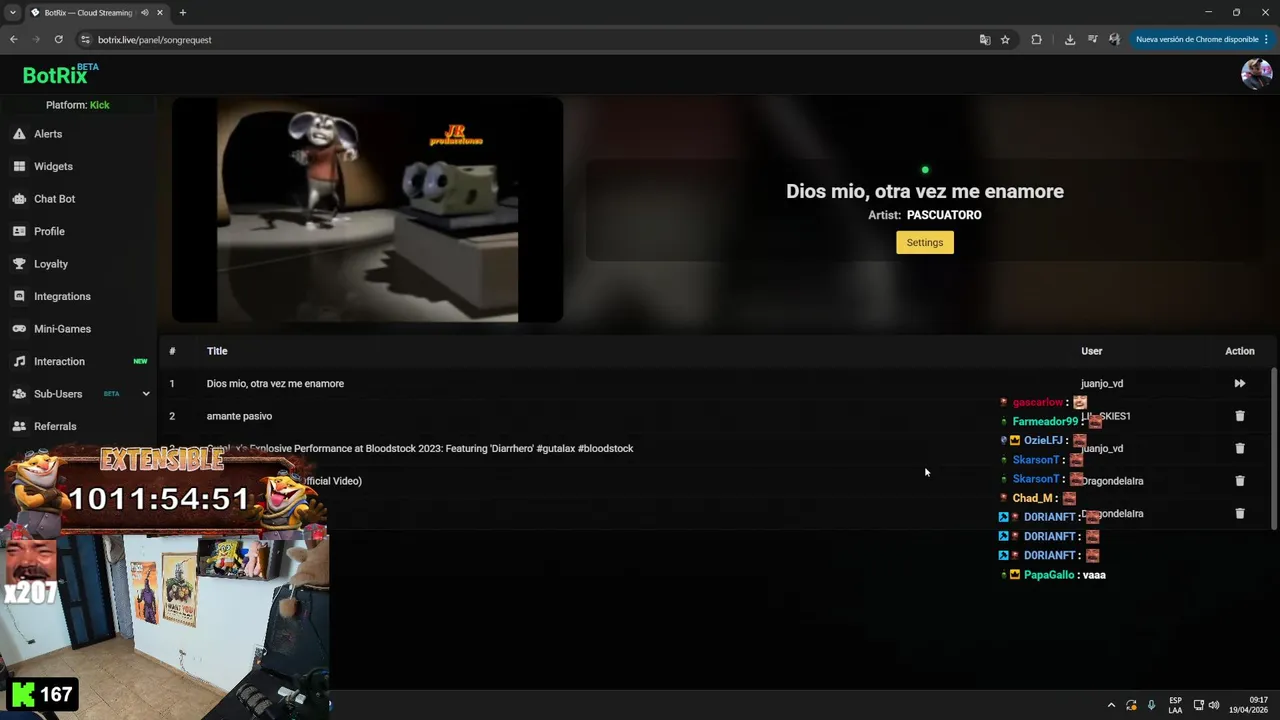
Task: Click the 'Platform: Kick' label
Action: click(x=78, y=105)
